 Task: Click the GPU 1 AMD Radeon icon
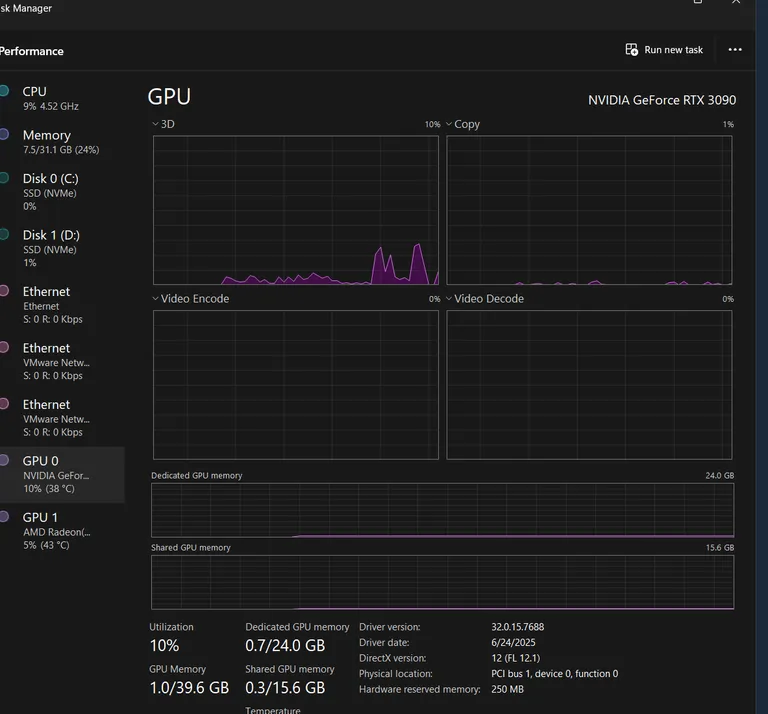[4, 517]
